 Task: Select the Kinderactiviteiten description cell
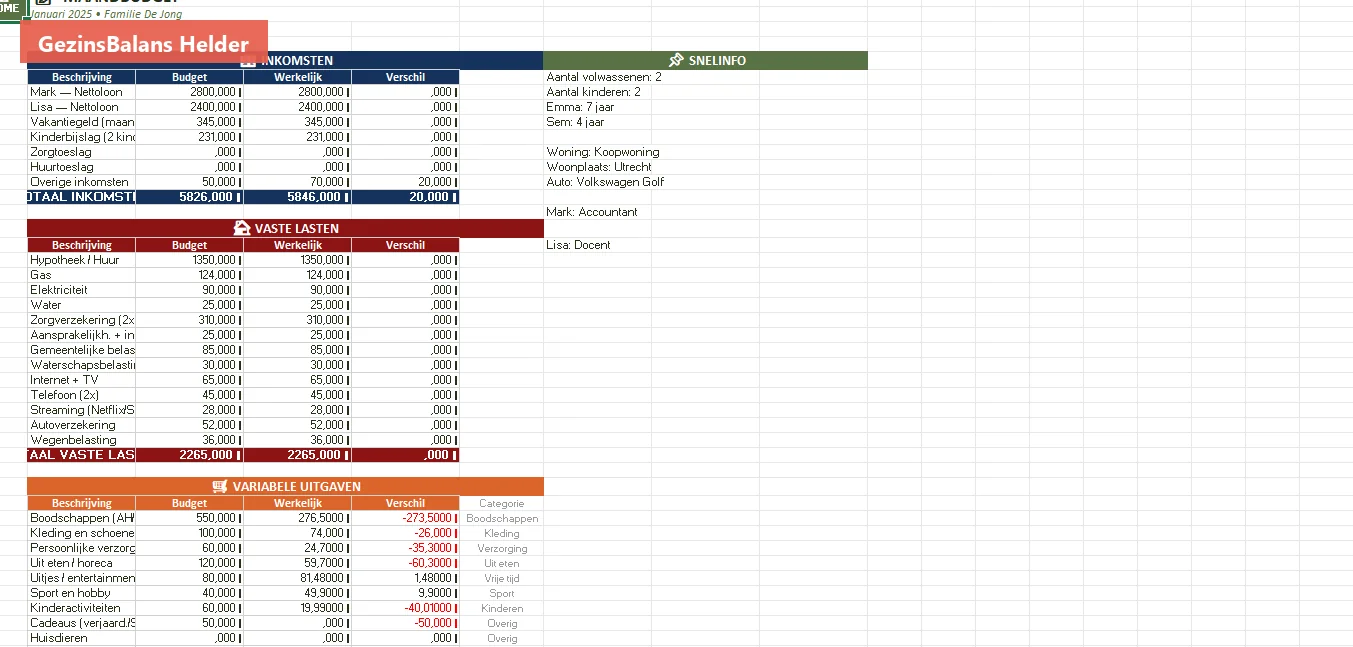click(81, 608)
